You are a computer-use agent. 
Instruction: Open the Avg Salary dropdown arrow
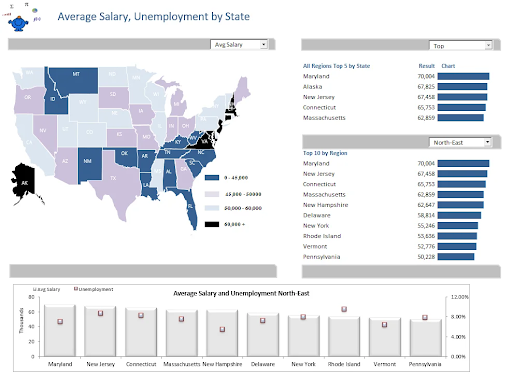264,44
